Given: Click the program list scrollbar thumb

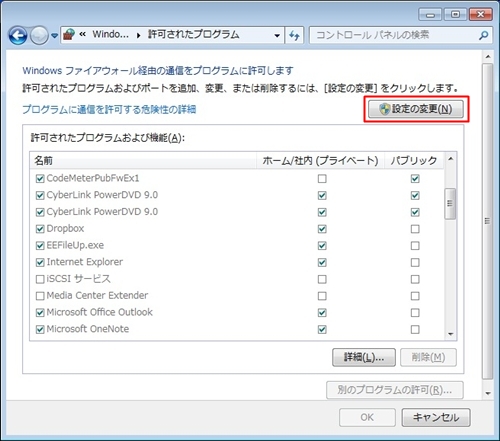Looking at the screenshot, I should click(x=450, y=204).
